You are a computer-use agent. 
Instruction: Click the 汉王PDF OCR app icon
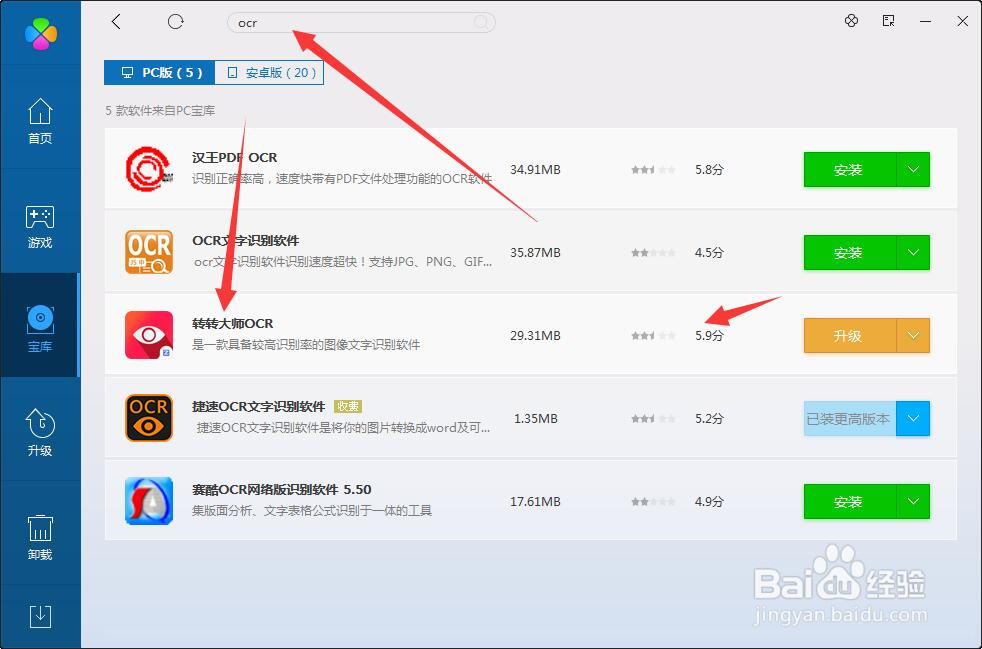pos(149,169)
